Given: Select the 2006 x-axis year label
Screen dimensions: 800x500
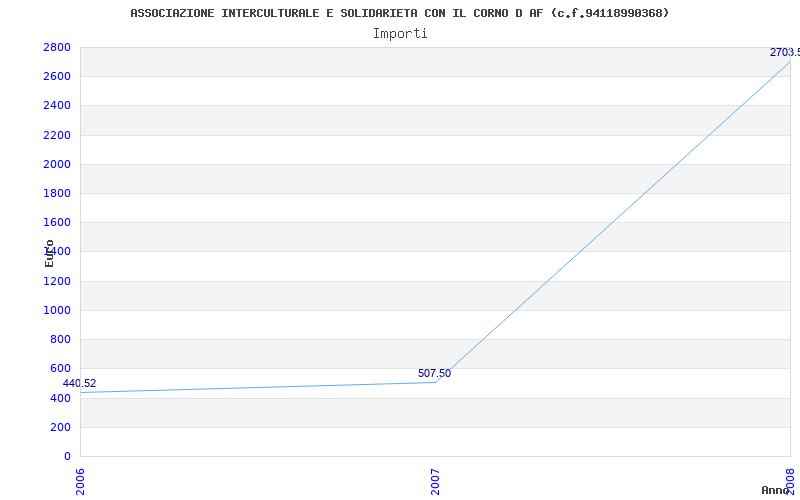Looking at the screenshot, I should (x=80, y=482).
